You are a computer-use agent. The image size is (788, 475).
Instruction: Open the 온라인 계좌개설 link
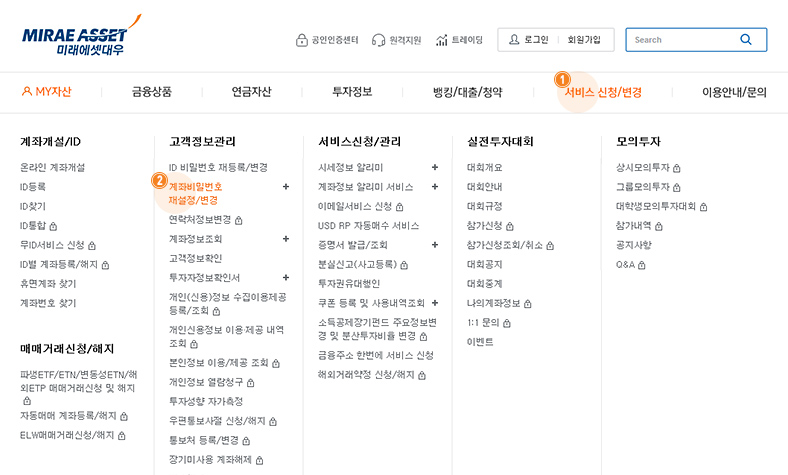click(52, 167)
